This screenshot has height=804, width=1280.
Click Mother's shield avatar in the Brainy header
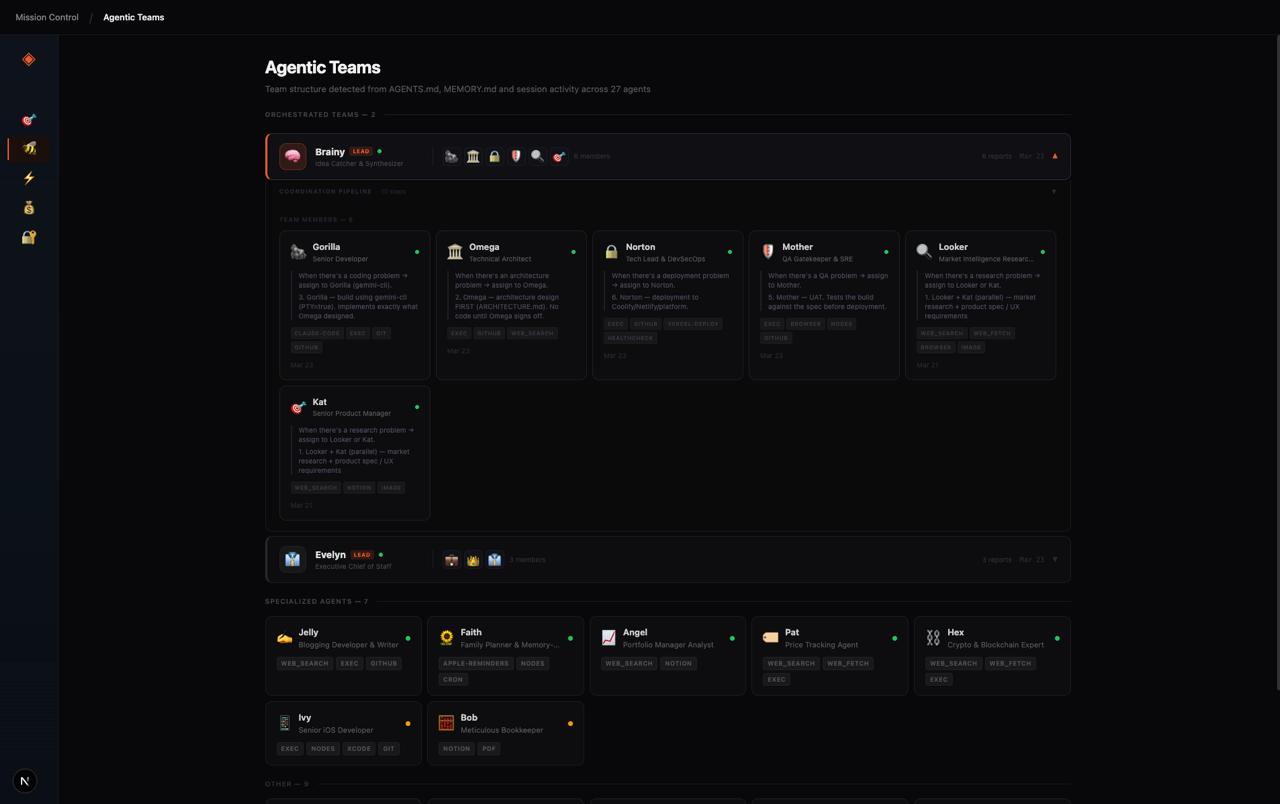coord(516,156)
